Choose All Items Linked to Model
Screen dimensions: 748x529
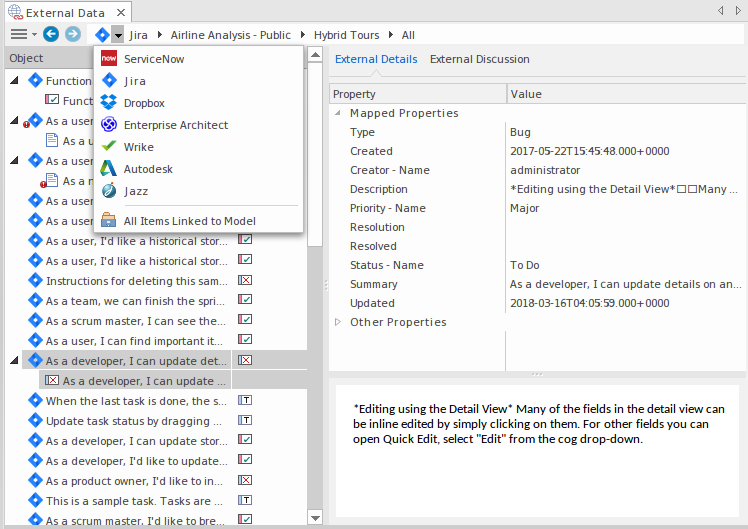pyautogui.click(x=189, y=221)
